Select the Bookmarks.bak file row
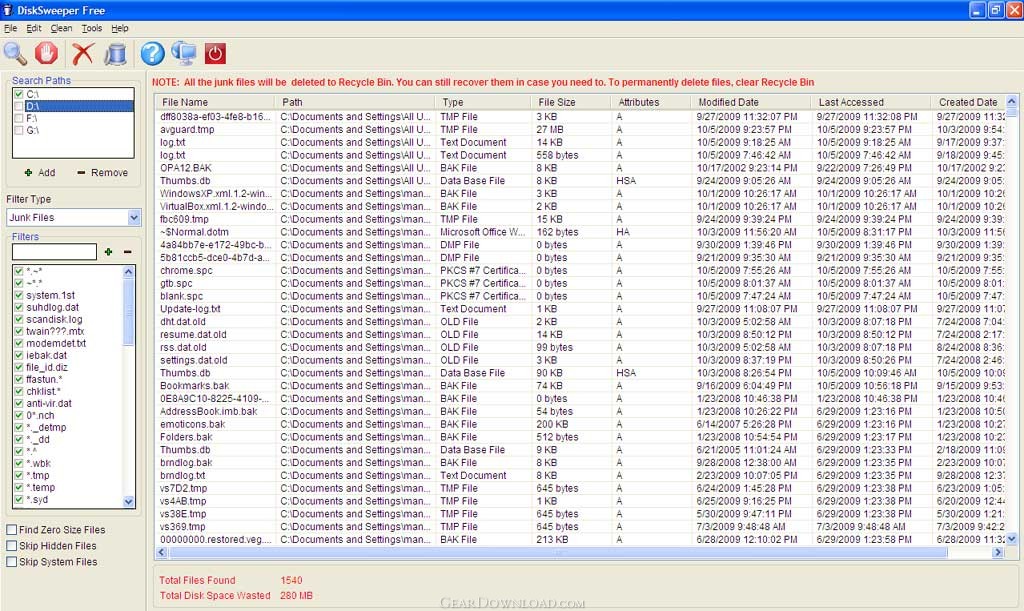 click(x=581, y=386)
